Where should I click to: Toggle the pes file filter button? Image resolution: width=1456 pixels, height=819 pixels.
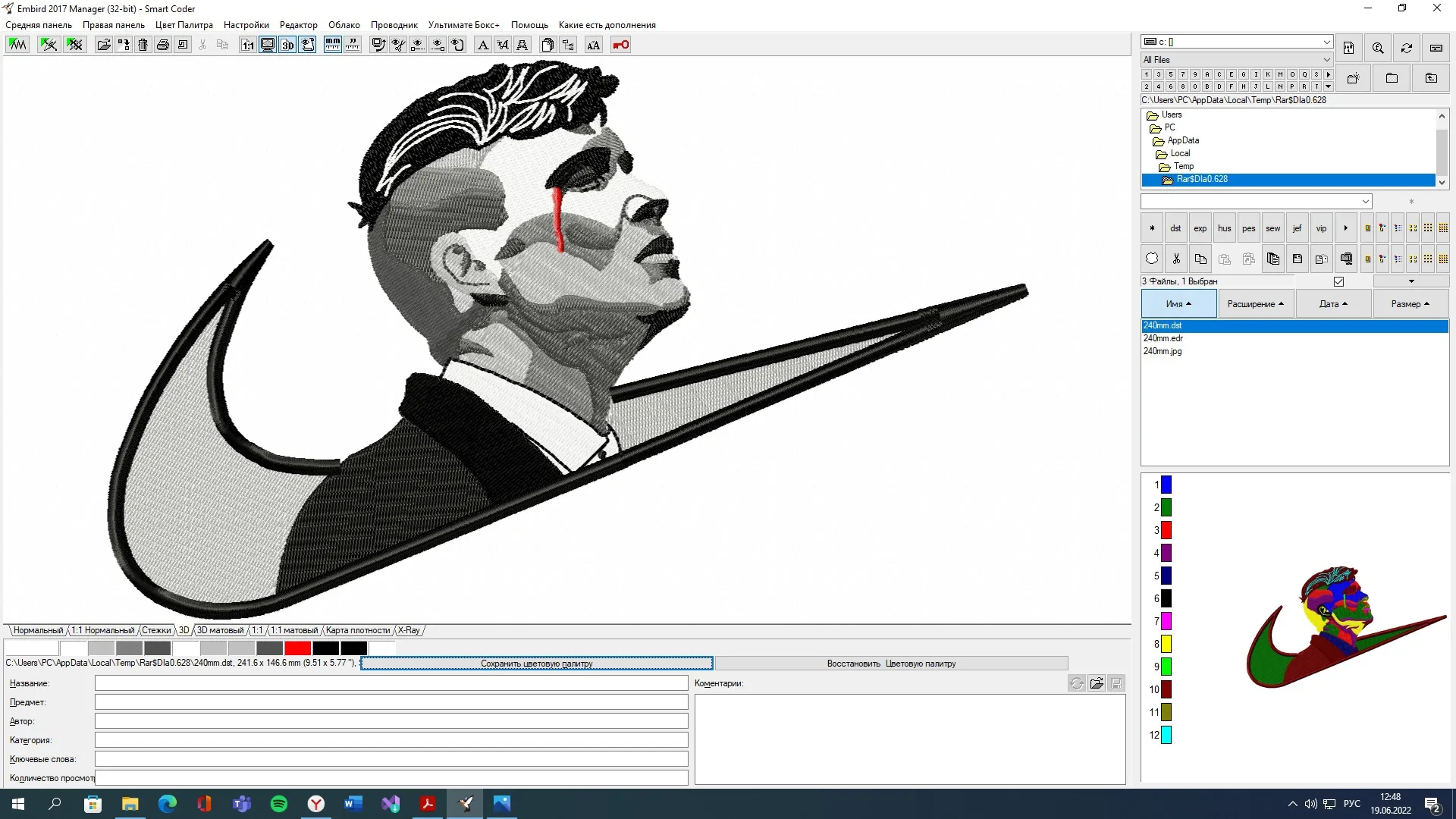pyautogui.click(x=1248, y=228)
